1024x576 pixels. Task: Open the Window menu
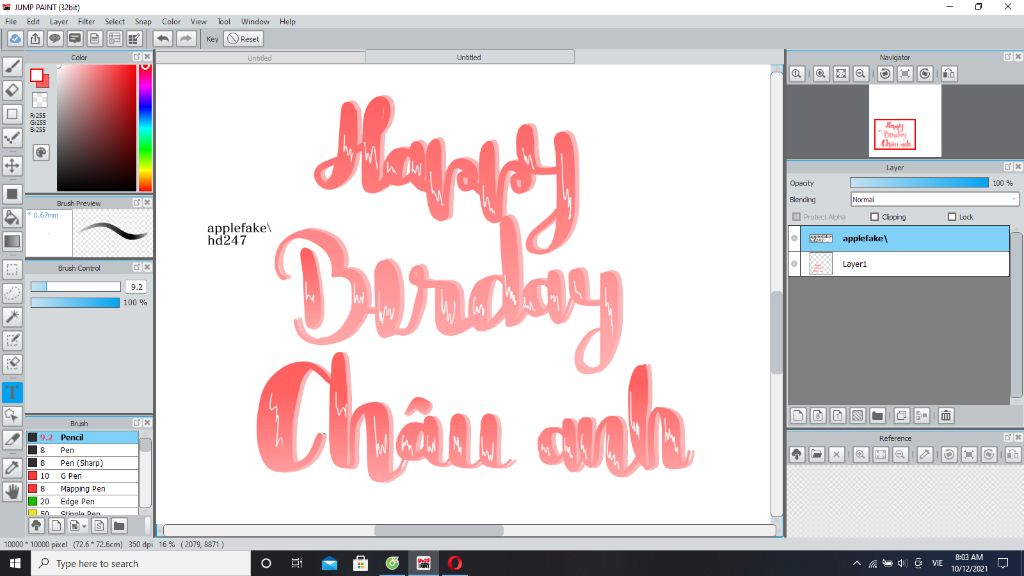pyautogui.click(x=255, y=22)
